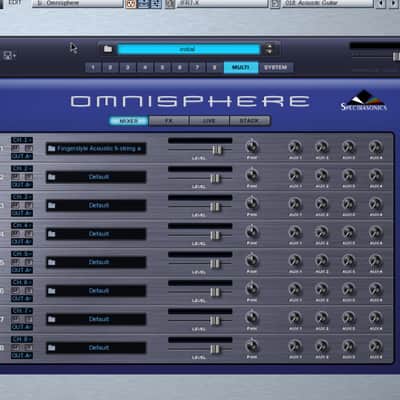Mute part 6 in the mixer
Screen dimensions: 400x400
[x=15, y=291]
